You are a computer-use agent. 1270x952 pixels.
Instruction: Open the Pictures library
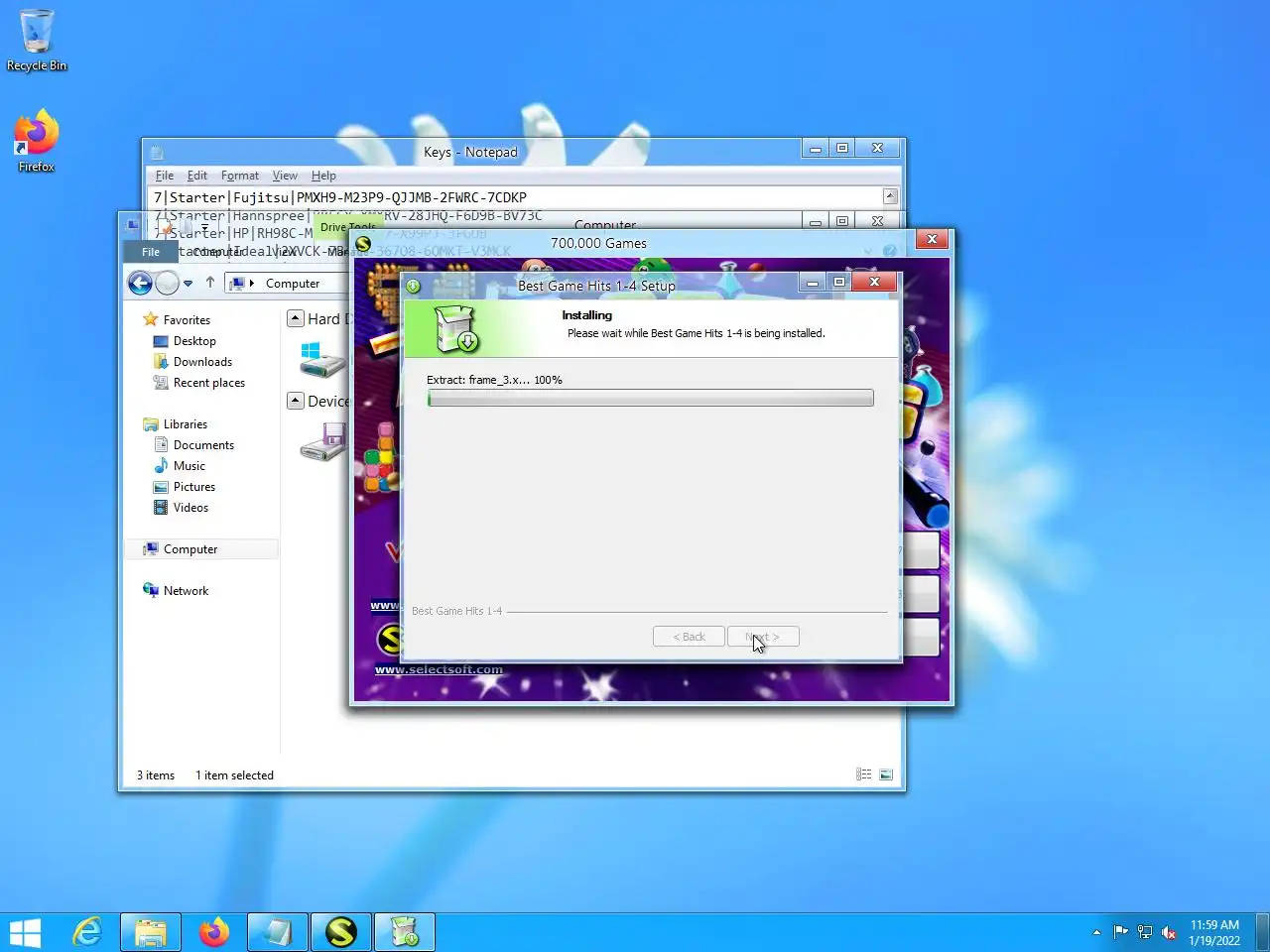[x=194, y=486]
